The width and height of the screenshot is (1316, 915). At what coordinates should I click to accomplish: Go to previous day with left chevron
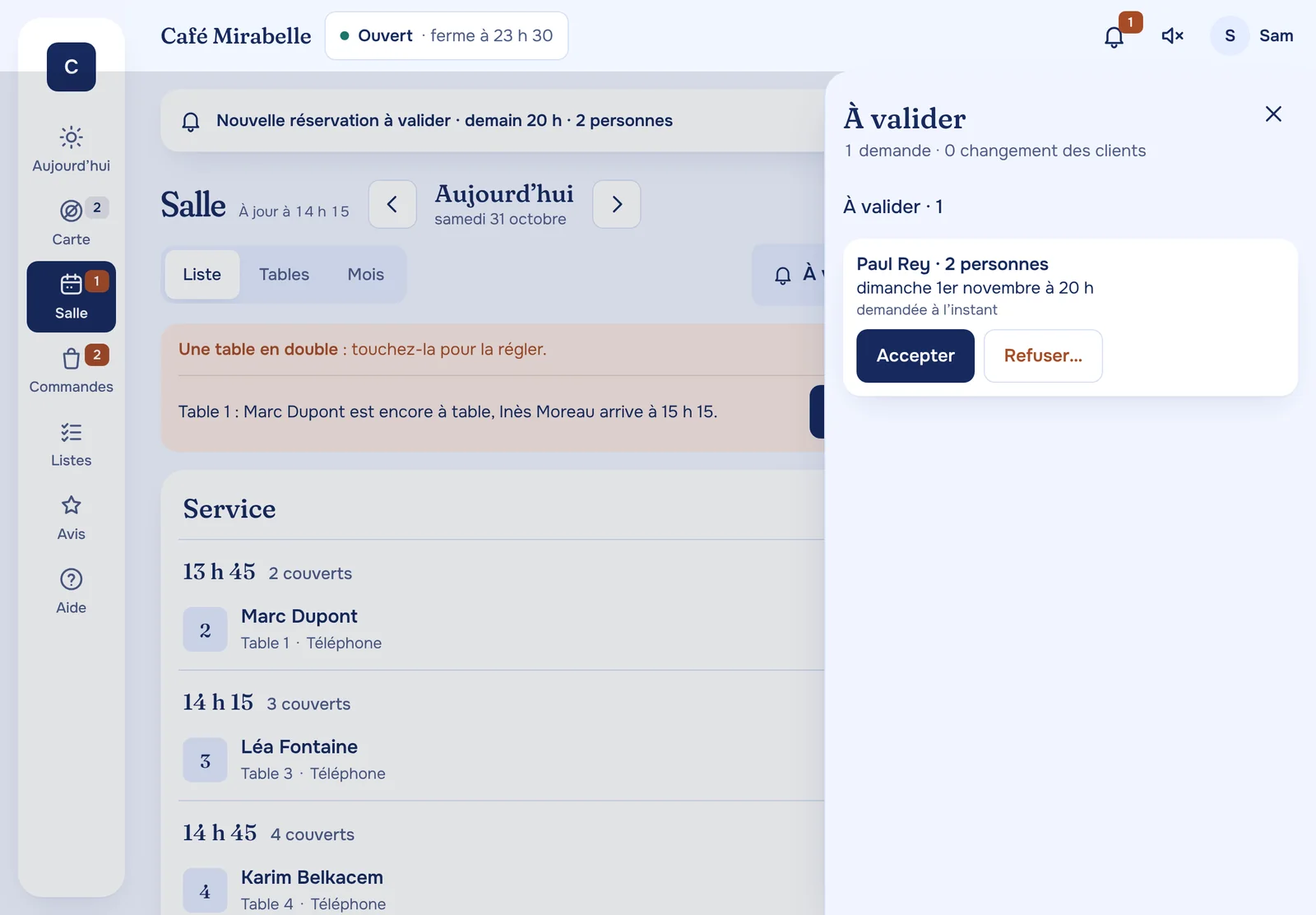[x=392, y=204]
